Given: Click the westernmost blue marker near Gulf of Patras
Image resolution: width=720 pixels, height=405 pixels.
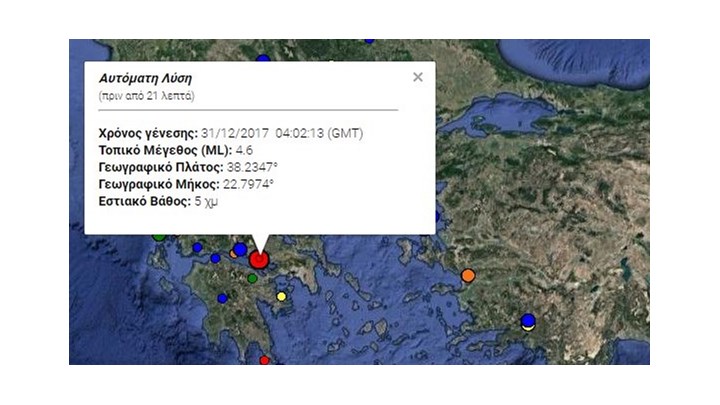Looking at the screenshot, I should [197, 248].
